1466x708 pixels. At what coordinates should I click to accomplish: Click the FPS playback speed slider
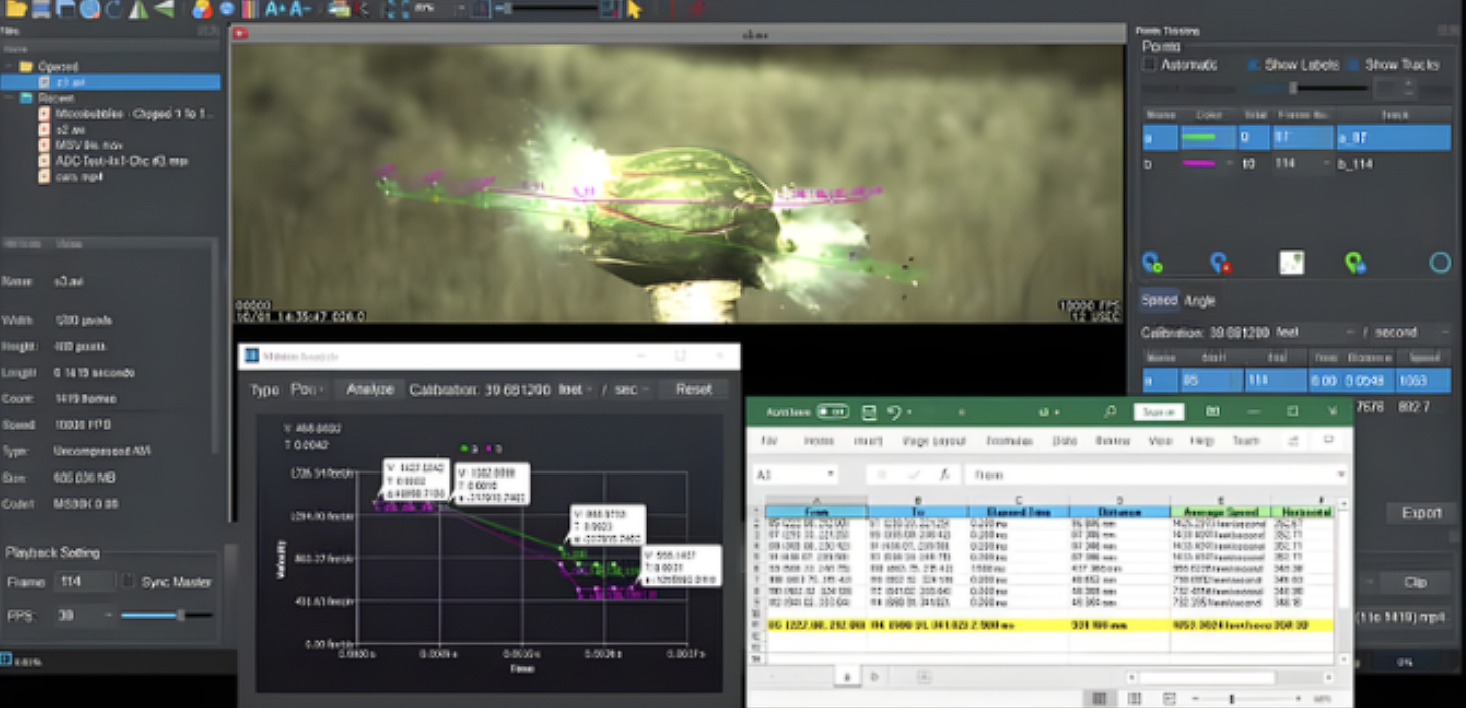click(x=167, y=616)
